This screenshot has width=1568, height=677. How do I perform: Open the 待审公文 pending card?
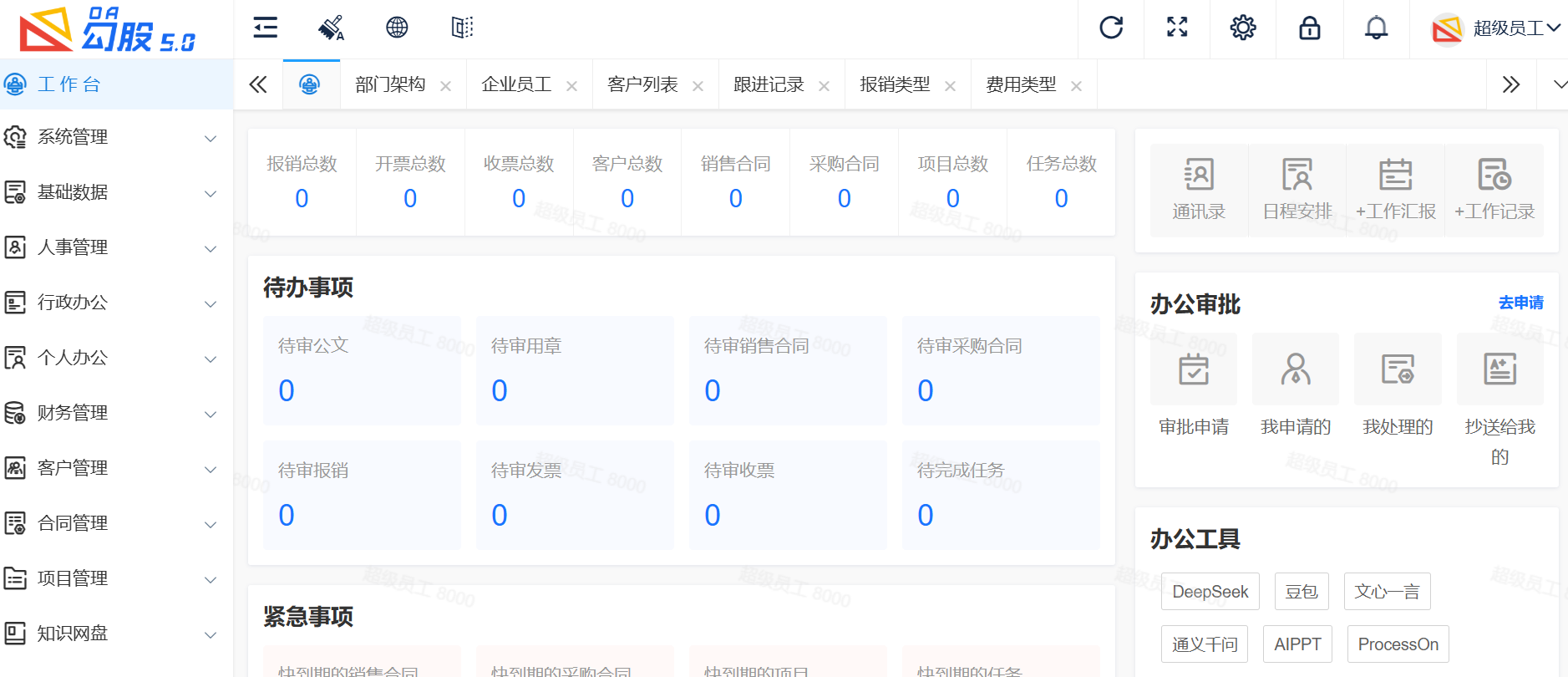click(362, 370)
